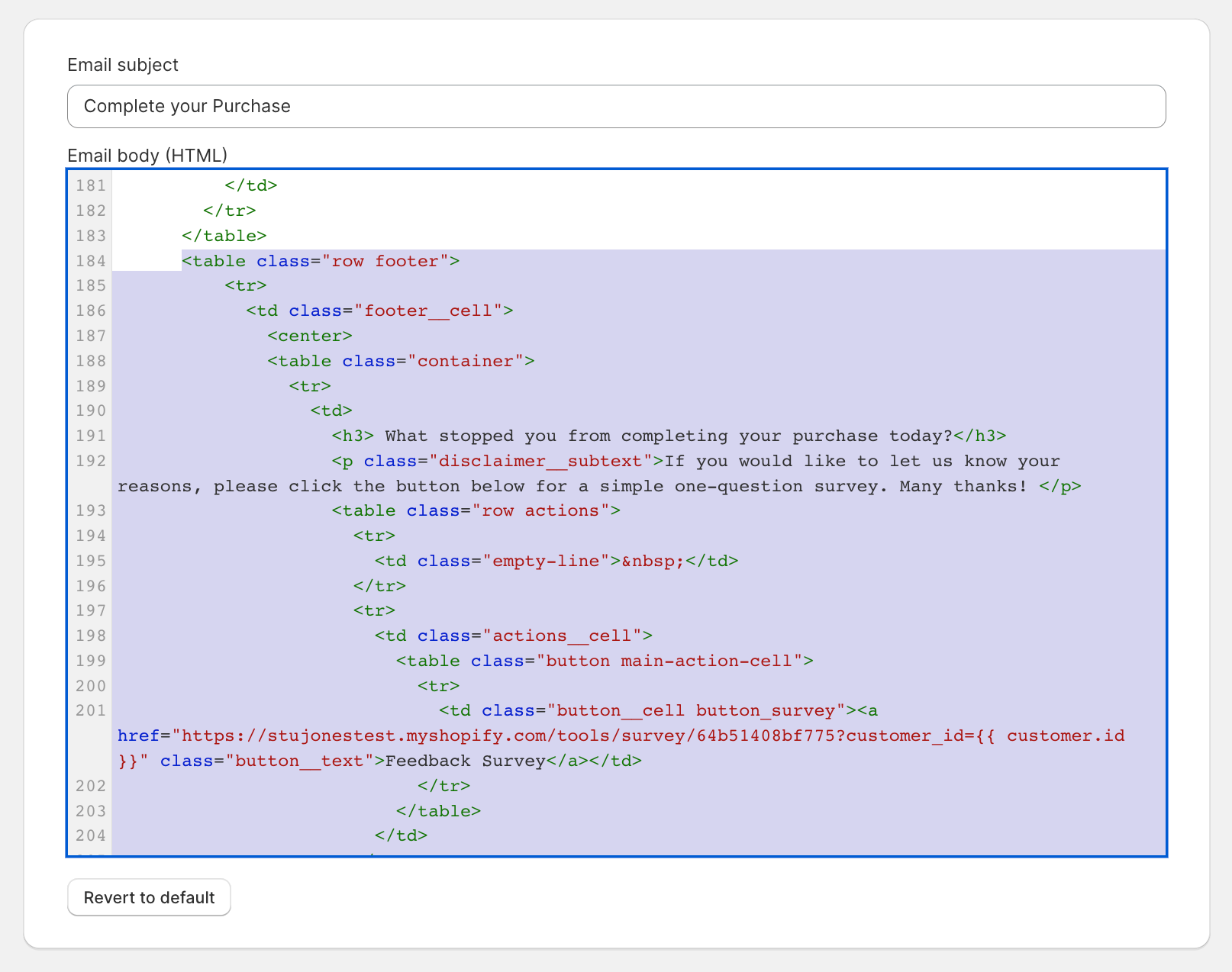Click the 'actions__cell' class value

pos(562,636)
